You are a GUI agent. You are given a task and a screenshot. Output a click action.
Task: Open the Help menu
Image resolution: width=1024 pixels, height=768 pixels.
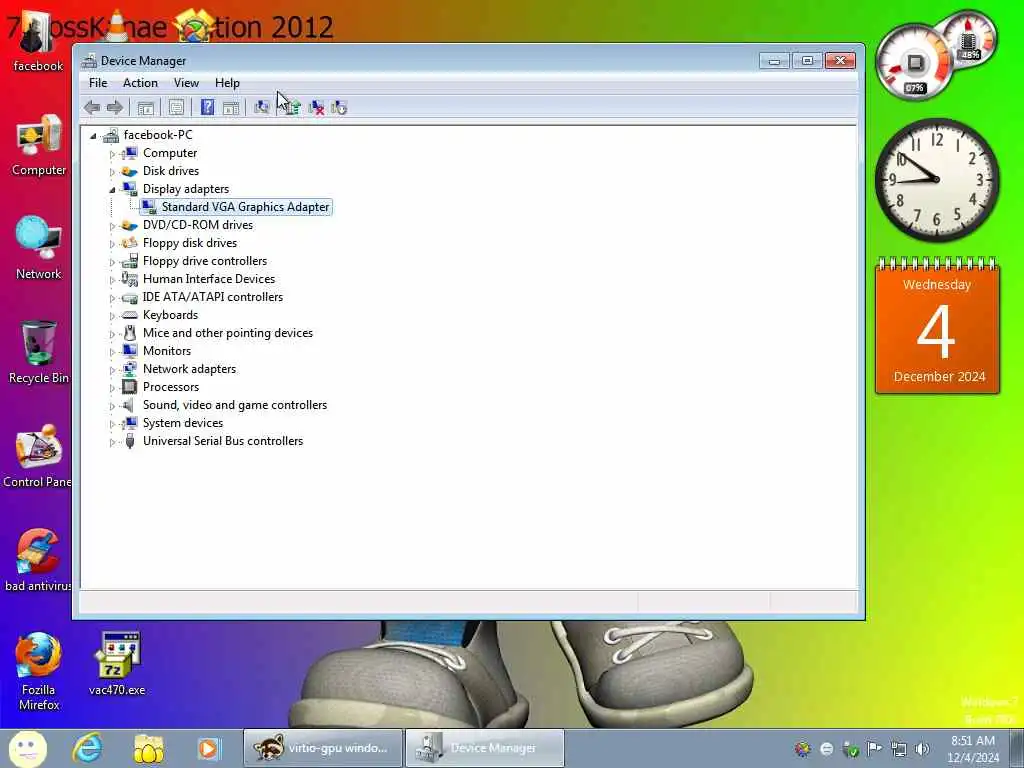point(227,83)
